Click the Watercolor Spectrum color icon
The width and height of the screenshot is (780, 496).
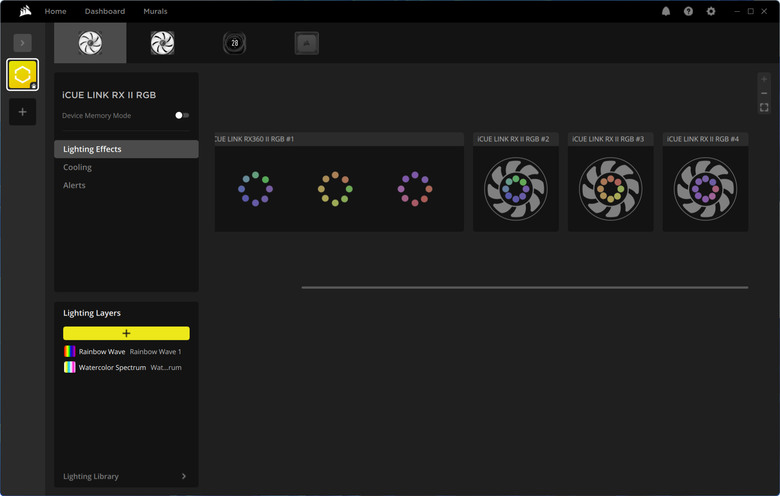coord(70,368)
